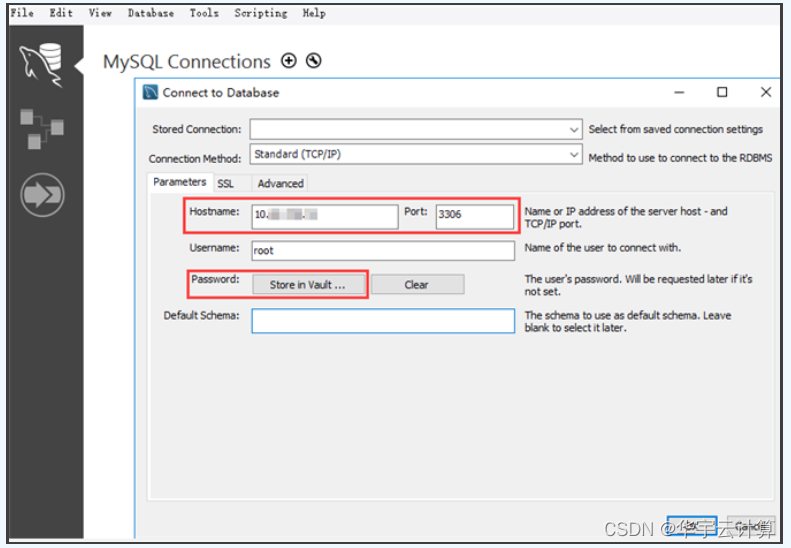Viewport: 791px width, 548px height.
Task: Maximize the Connect to Database dialog
Action: pos(722,92)
